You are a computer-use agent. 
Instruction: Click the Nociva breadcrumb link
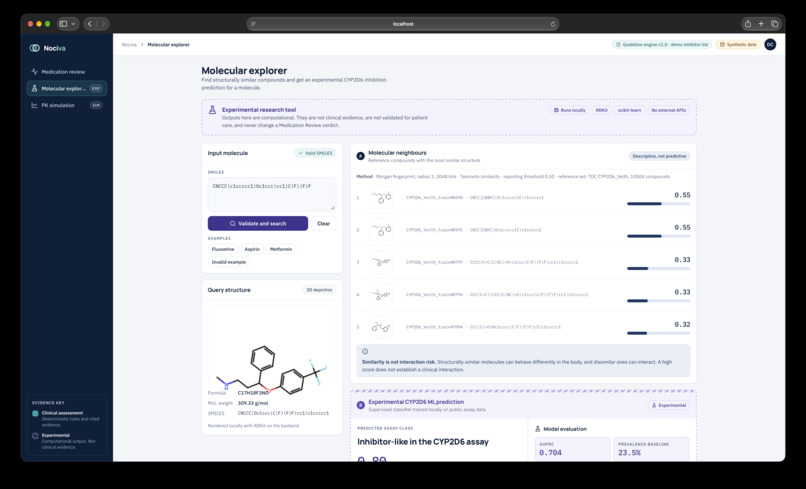coord(129,45)
